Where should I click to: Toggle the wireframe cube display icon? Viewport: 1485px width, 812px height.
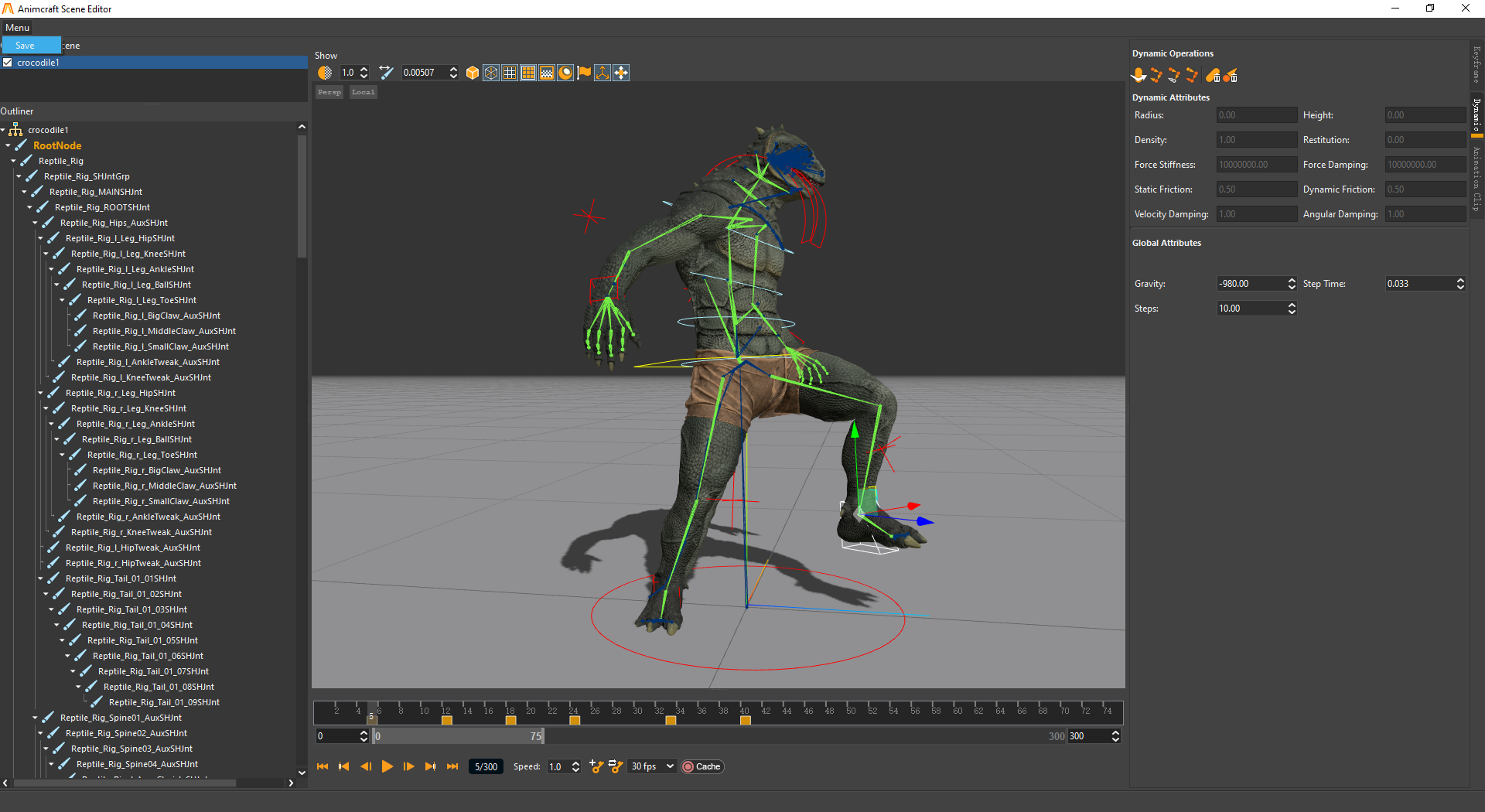tap(491, 73)
